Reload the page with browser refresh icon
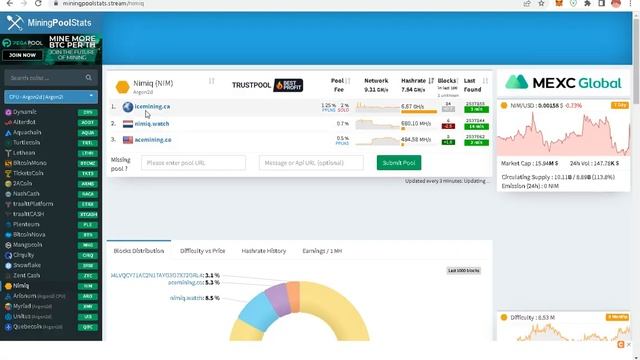640x360 pixels. click(x=38, y=3)
